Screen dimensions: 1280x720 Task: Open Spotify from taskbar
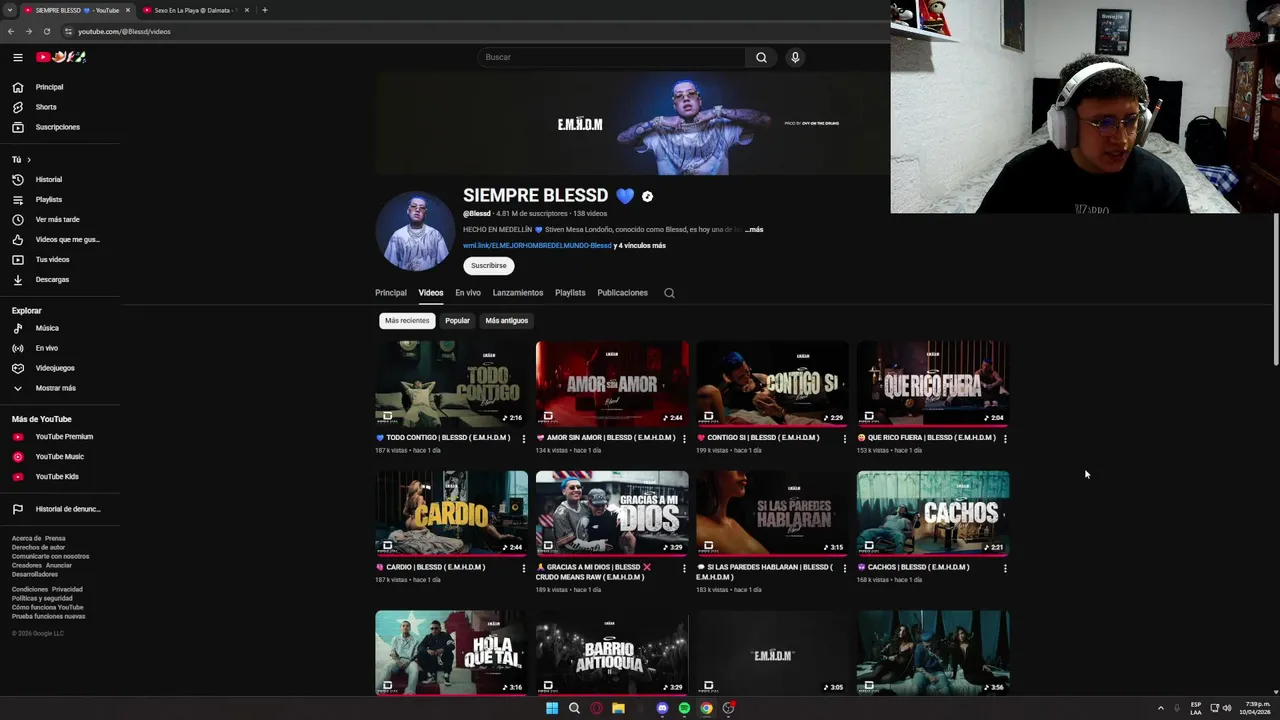684,708
